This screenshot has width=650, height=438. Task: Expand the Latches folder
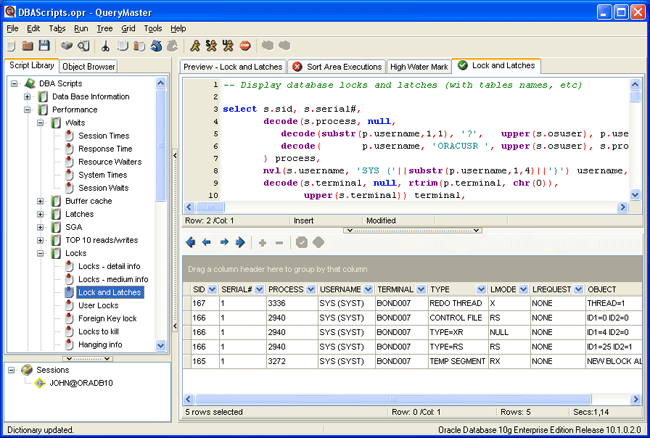[x=40, y=214]
